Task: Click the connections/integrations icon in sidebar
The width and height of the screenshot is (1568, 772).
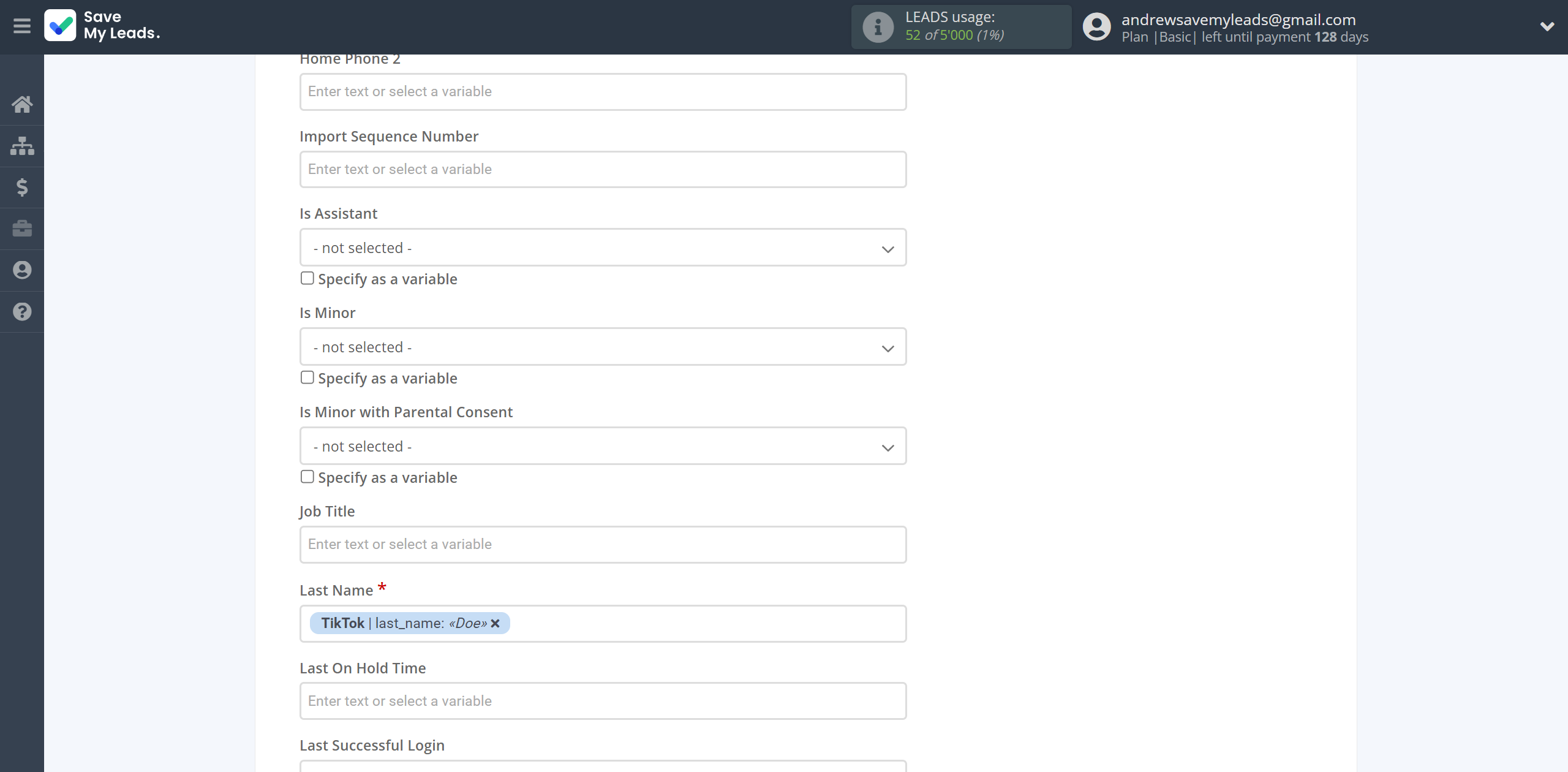Action: click(22, 145)
